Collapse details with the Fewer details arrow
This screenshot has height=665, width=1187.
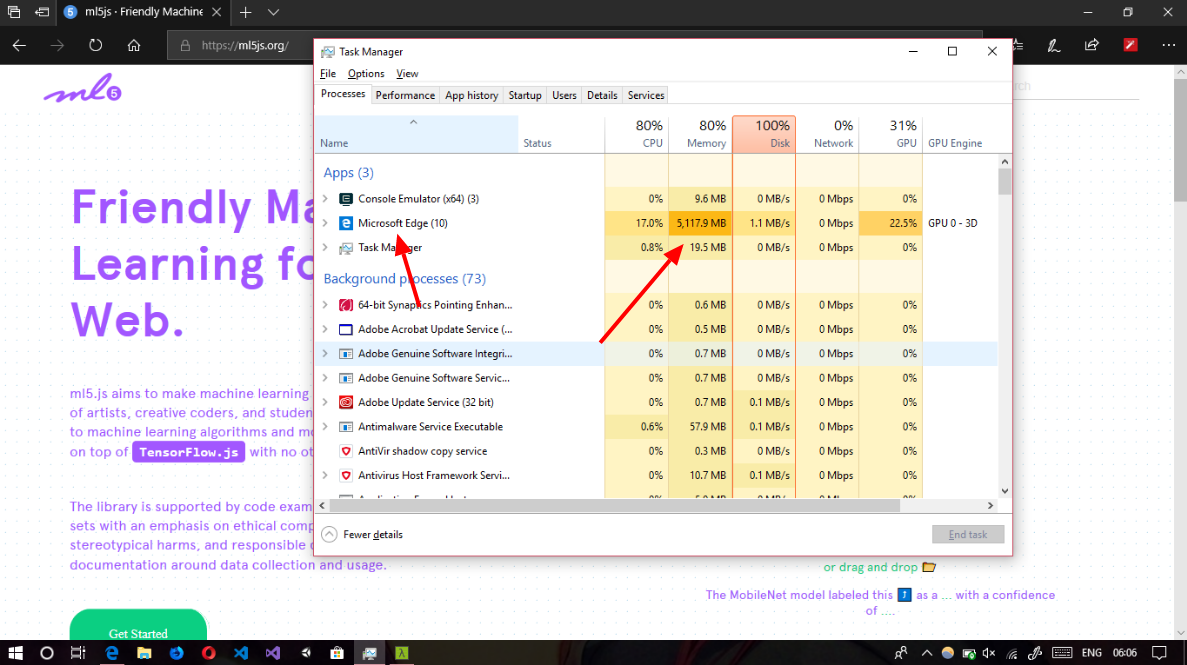click(330, 534)
